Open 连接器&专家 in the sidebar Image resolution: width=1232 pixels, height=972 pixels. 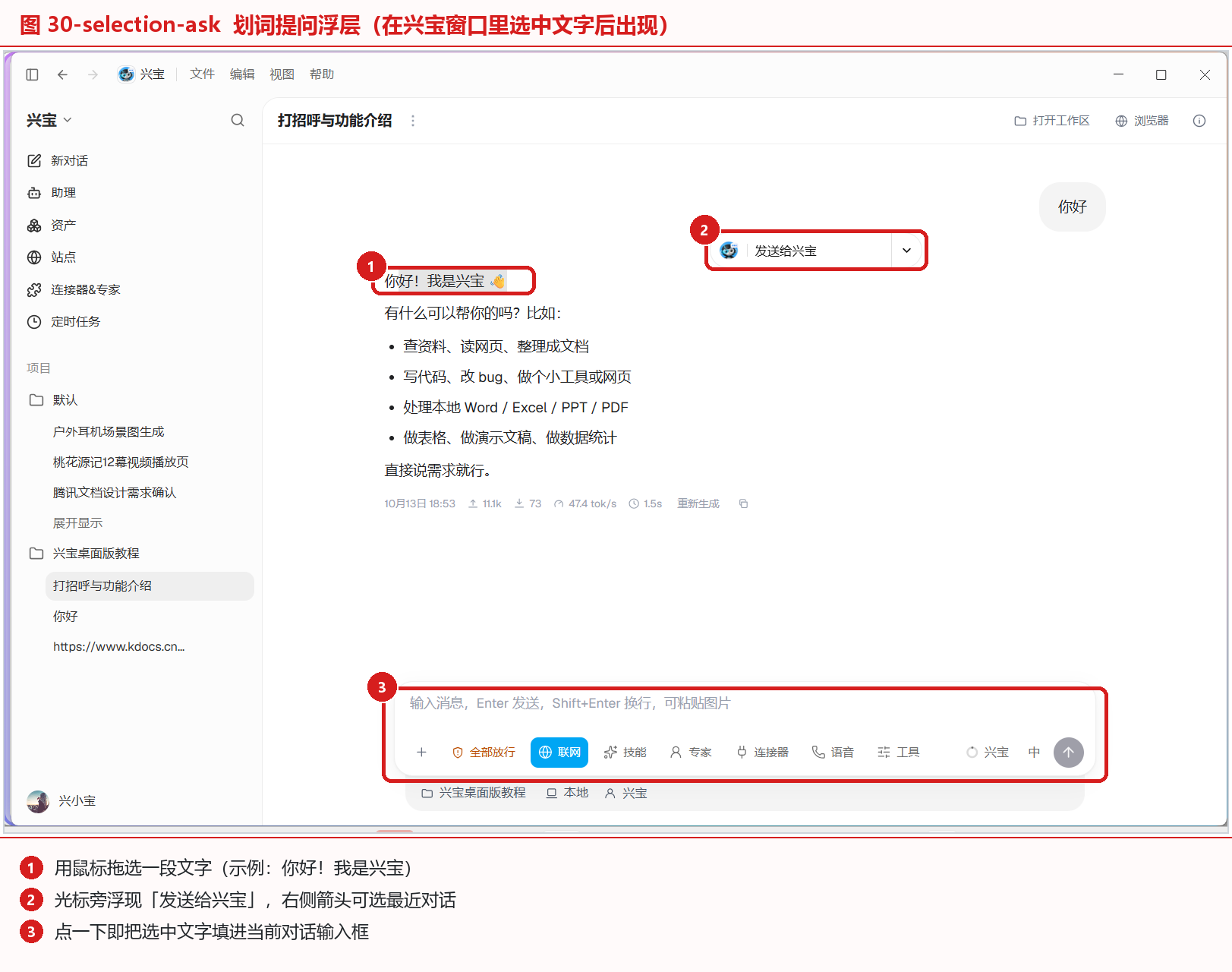coord(74,290)
